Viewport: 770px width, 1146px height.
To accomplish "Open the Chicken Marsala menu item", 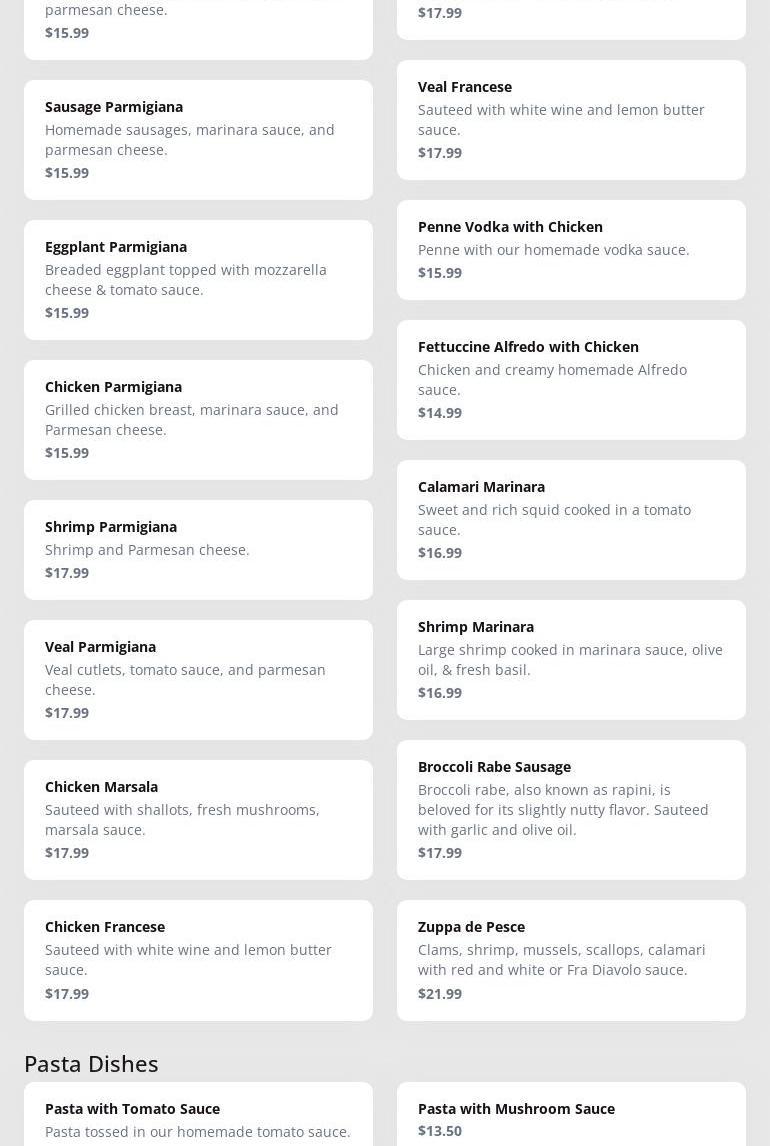I will (198, 819).
